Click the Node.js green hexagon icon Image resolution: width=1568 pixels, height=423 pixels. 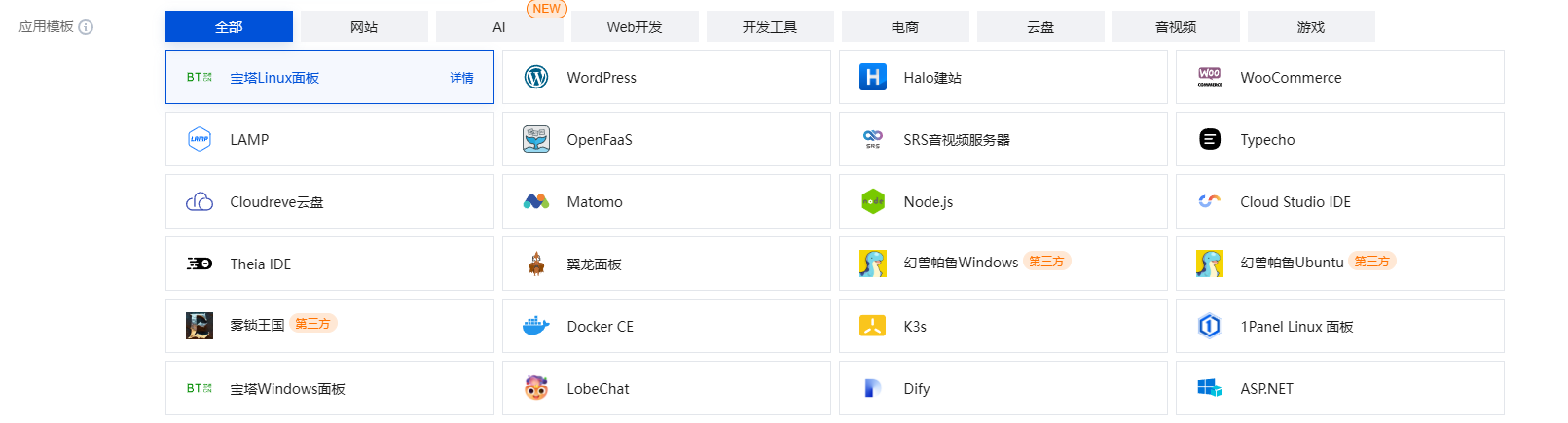coord(873,201)
